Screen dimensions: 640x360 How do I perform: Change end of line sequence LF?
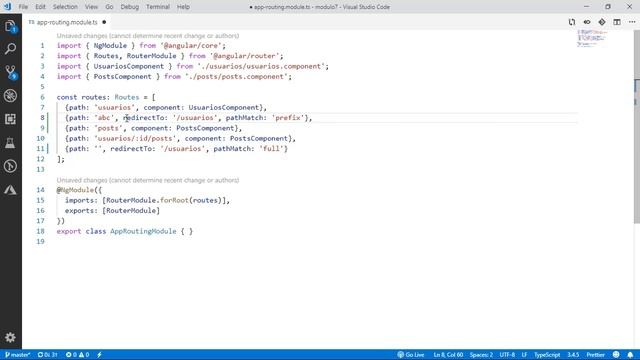click(524, 355)
